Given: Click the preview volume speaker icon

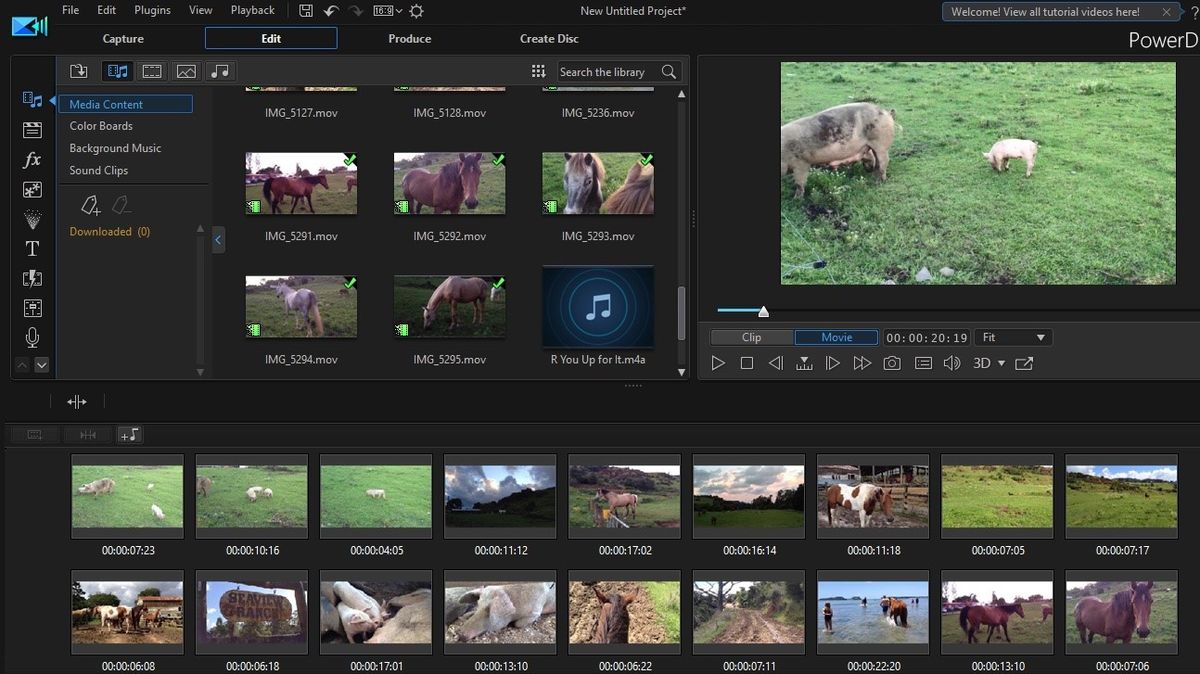Looking at the screenshot, I should [951, 364].
